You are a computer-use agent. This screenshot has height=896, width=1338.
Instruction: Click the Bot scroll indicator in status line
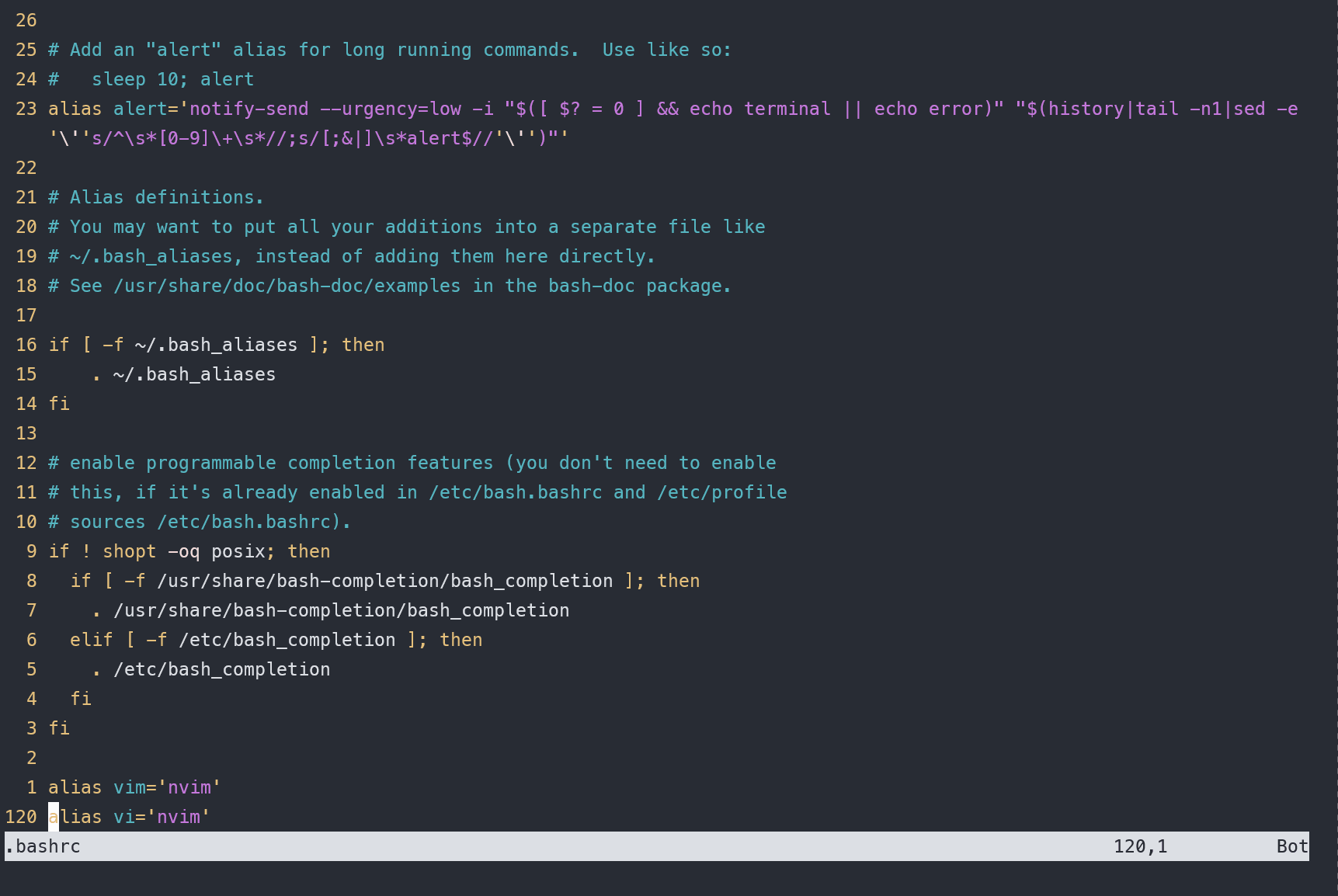pos(1292,846)
